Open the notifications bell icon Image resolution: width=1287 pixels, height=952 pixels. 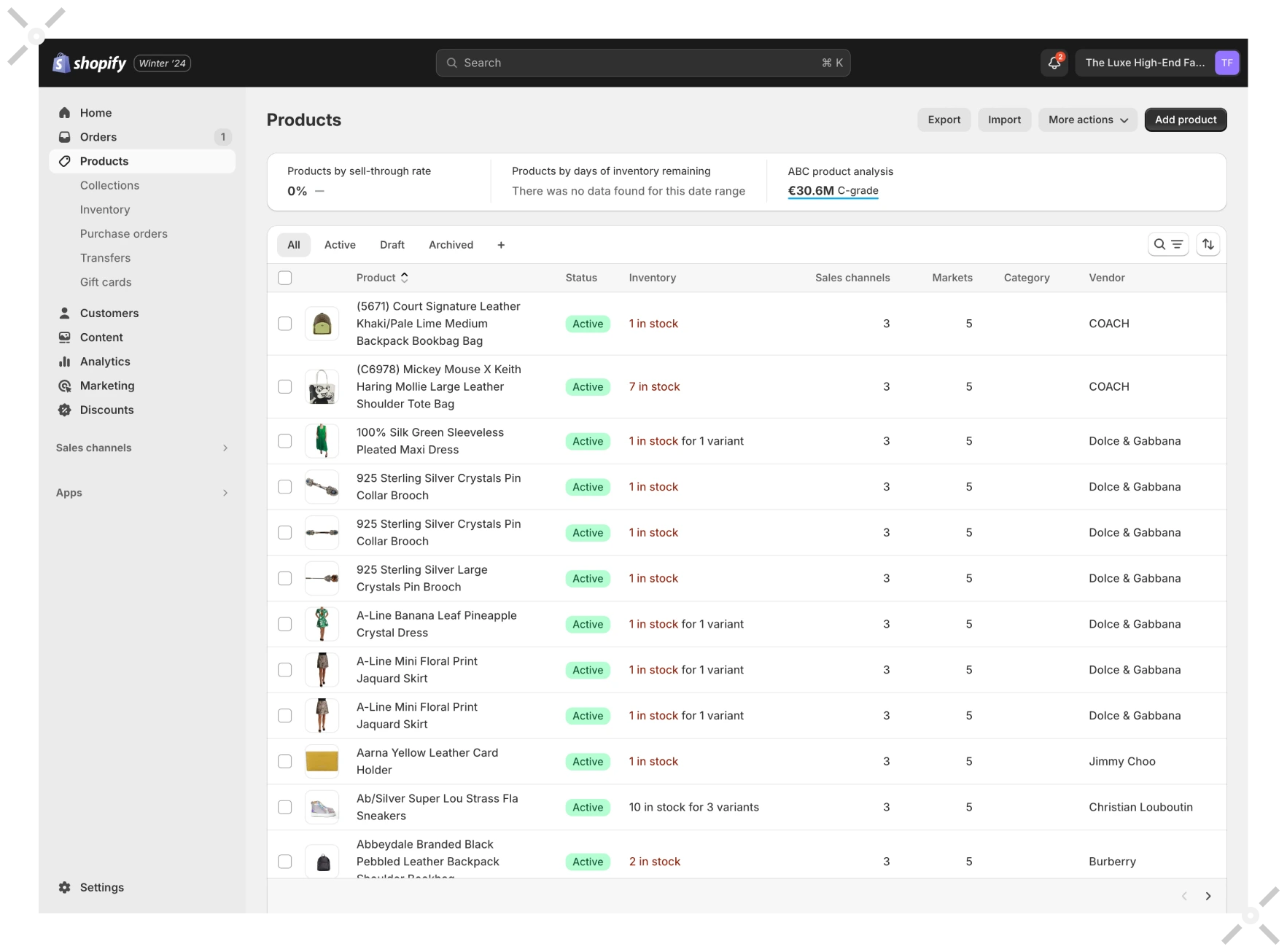(1054, 63)
